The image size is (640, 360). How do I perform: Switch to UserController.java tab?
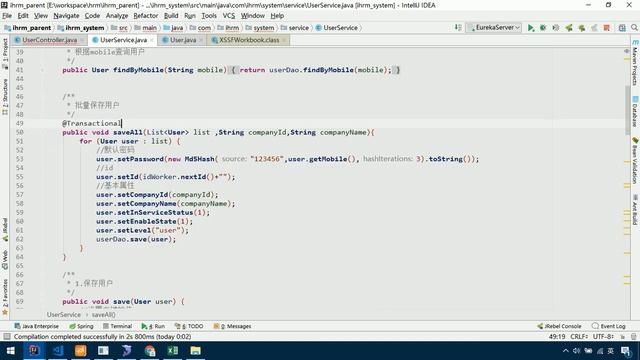(49, 40)
